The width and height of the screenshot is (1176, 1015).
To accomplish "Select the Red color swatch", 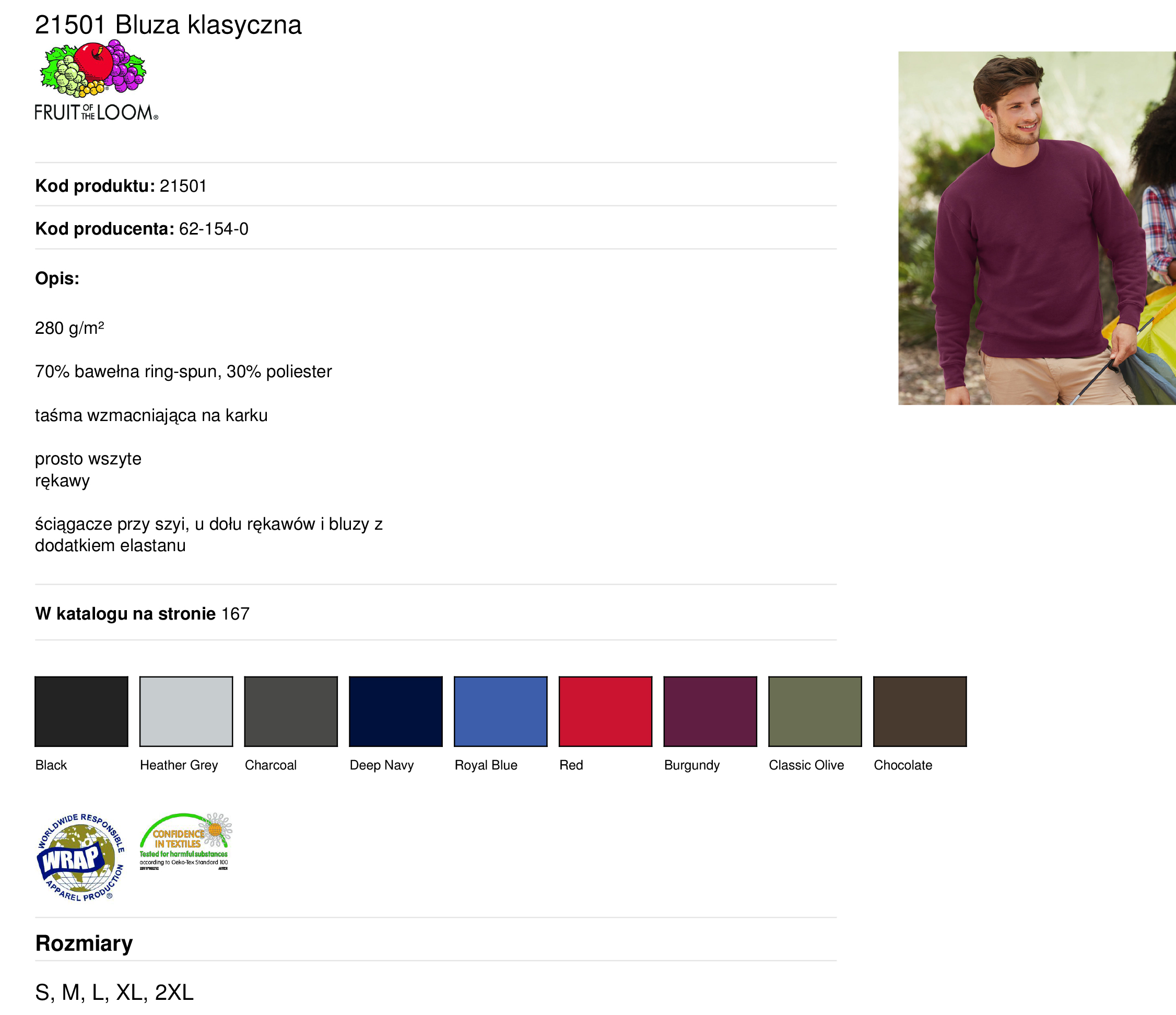I will [x=606, y=711].
